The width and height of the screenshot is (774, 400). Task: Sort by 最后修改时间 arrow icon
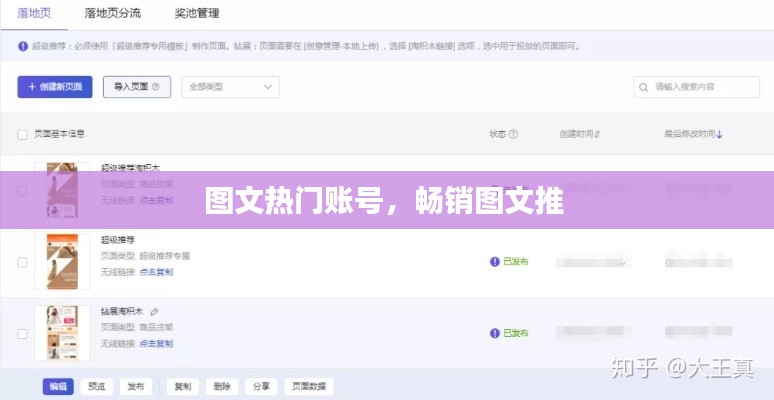coord(719,134)
